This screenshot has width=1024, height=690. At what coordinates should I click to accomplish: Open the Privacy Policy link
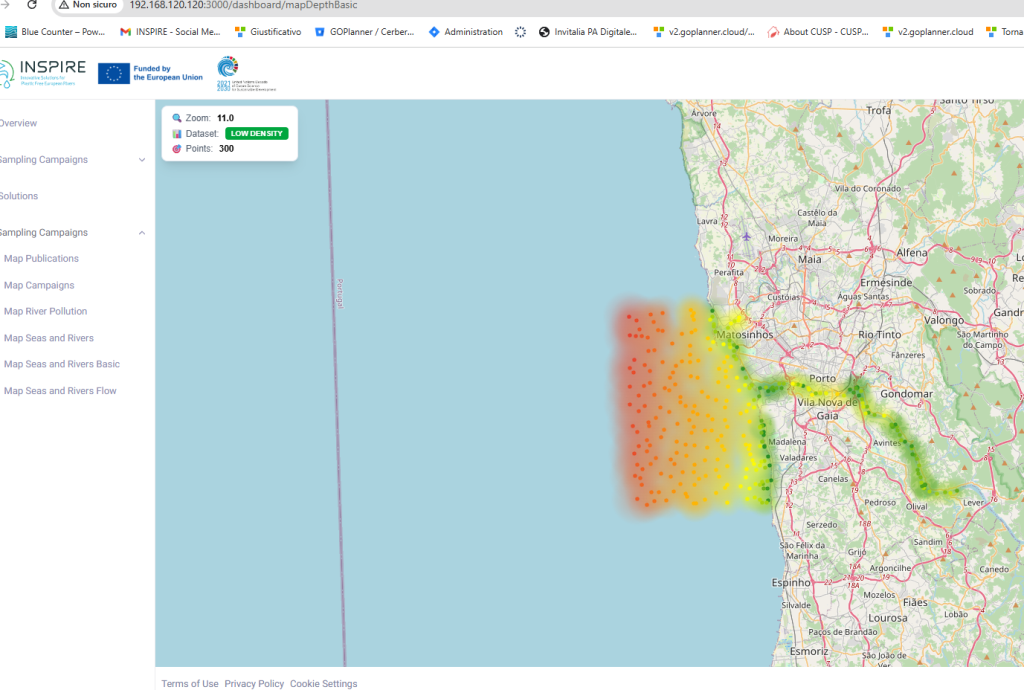[254, 684]
